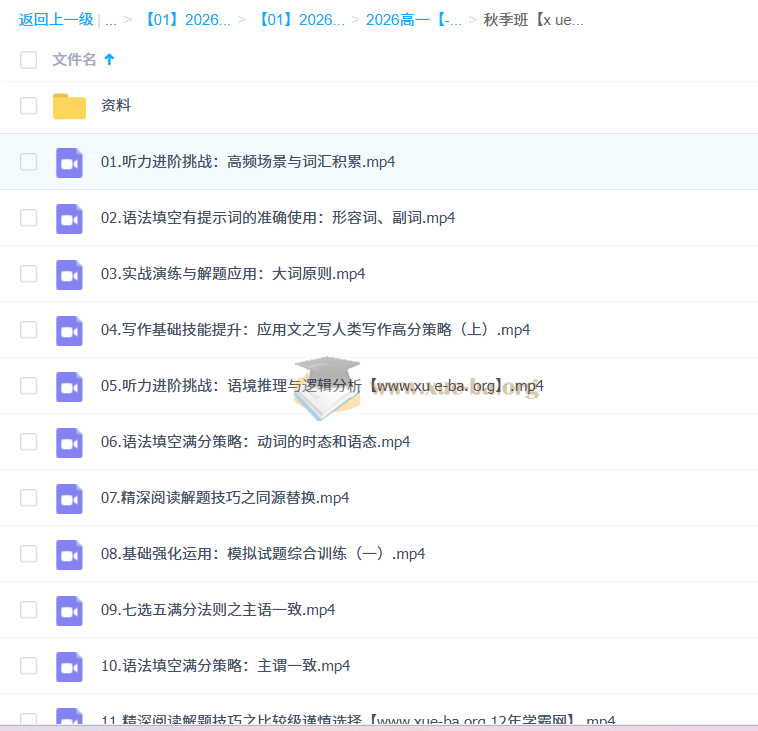
Task: Open 09.七选五满分法则之主语一致.mp4
Action: point(218,610)
